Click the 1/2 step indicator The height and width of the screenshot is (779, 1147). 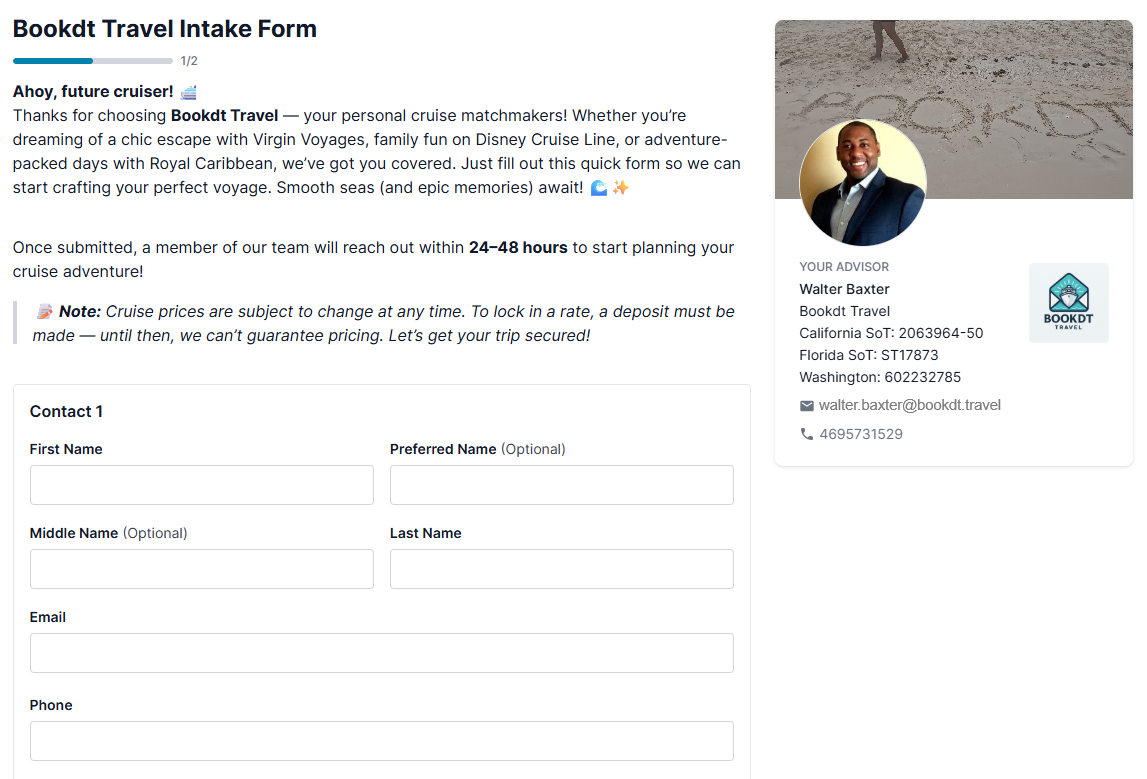coord(189,61)
